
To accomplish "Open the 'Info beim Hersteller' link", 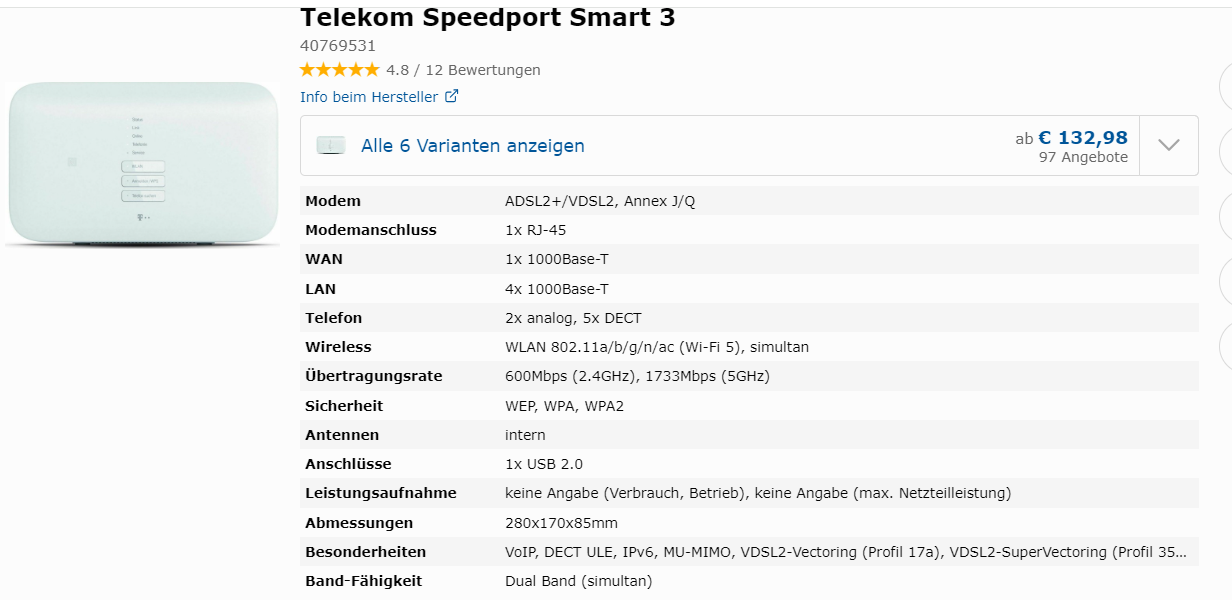I will (x=369, y=97).
